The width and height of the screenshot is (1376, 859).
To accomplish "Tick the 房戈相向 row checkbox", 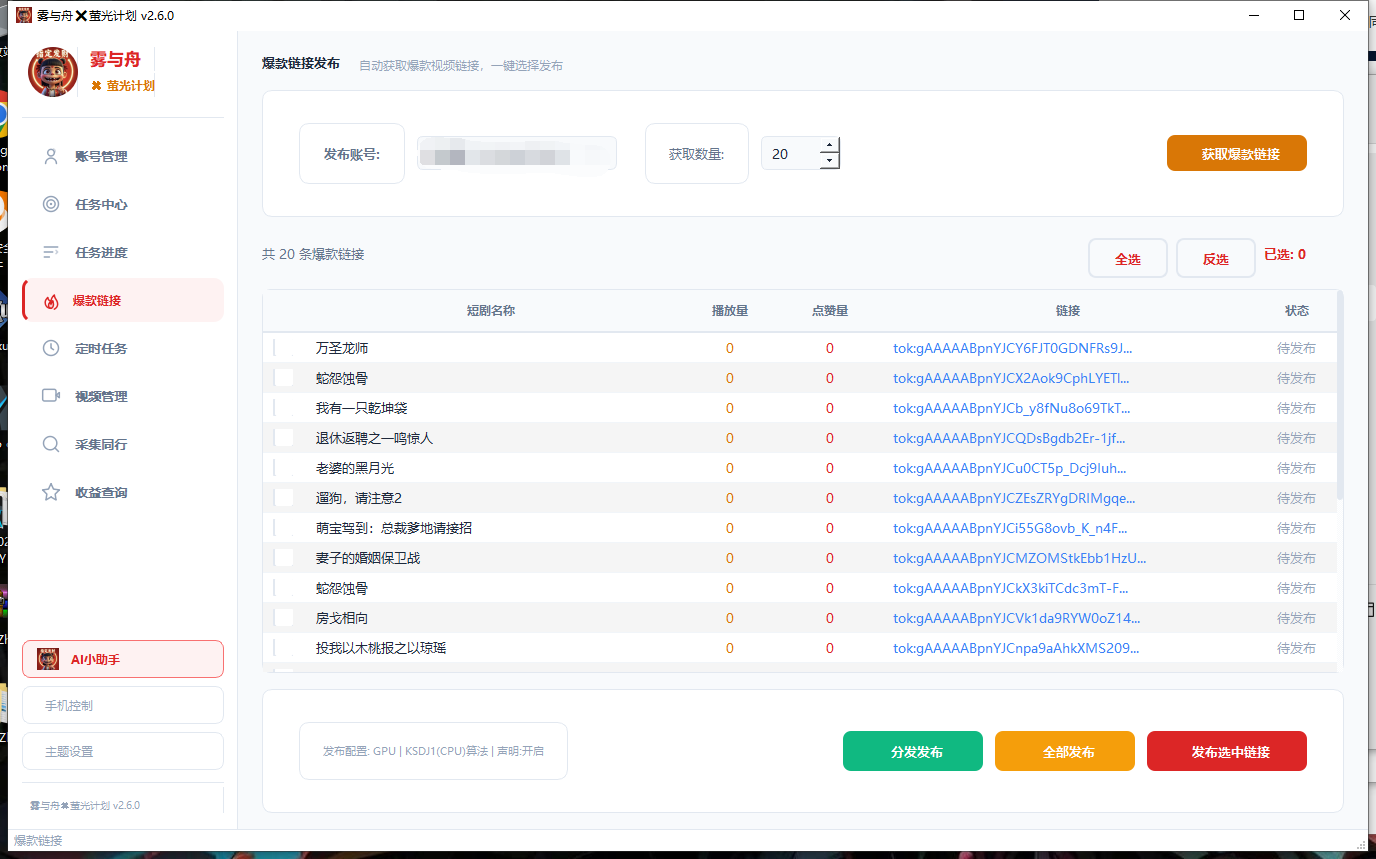I will [x=284, y=618].
